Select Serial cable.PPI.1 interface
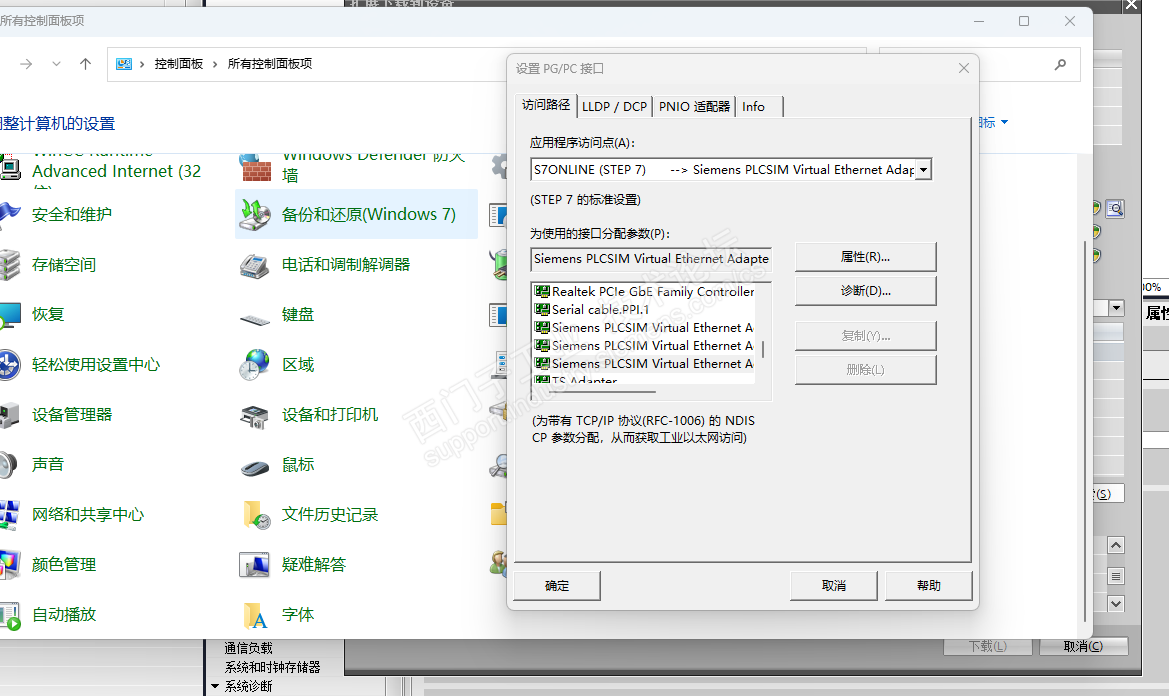Image resolution: width=1169 pixels, height=696 pixels. pyautogui.click(x=592, y=309)
